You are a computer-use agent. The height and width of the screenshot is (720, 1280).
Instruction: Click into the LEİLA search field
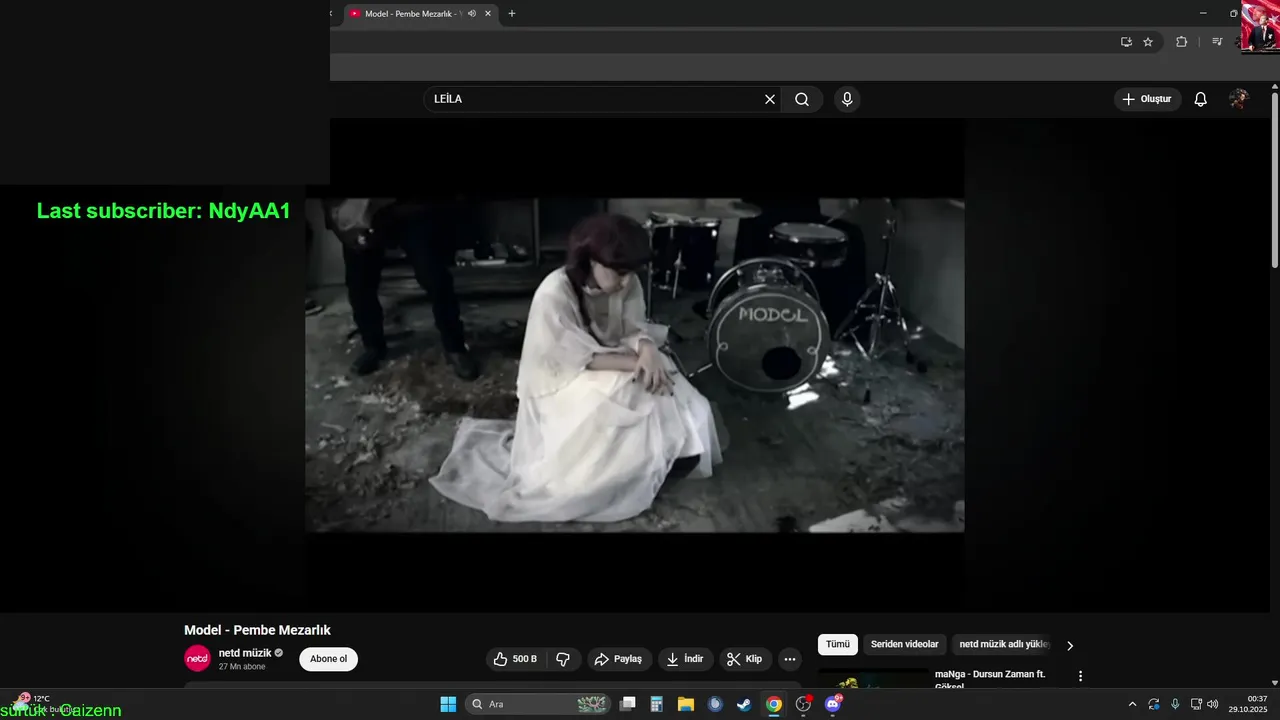pos(595,99)
